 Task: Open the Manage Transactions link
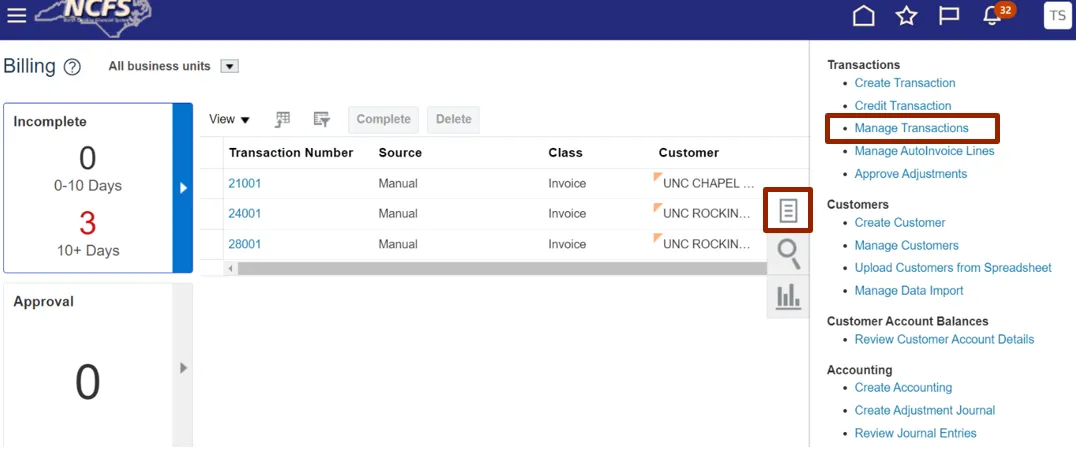click(911, 128)
